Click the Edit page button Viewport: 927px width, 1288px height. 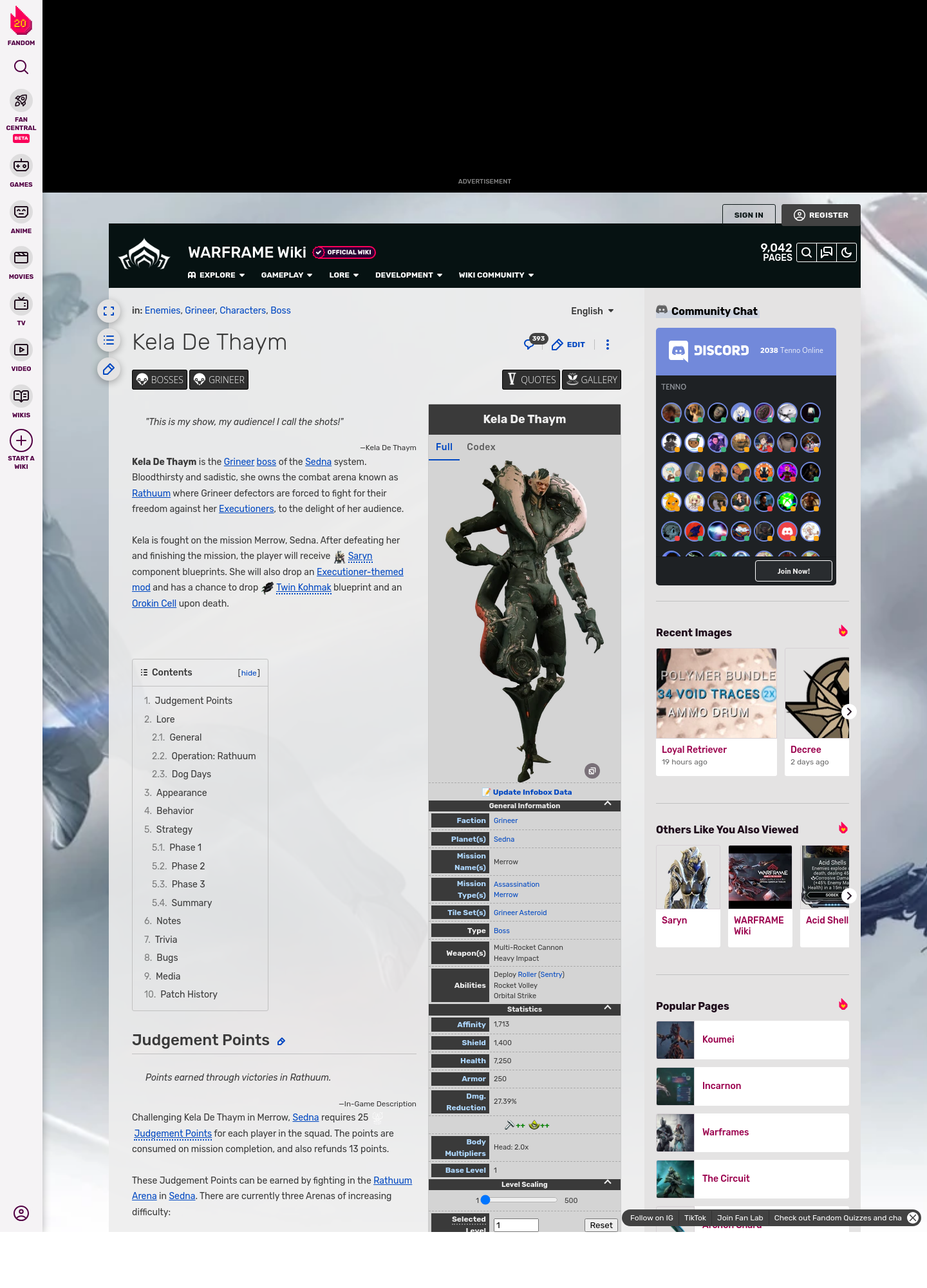[568, 345]
